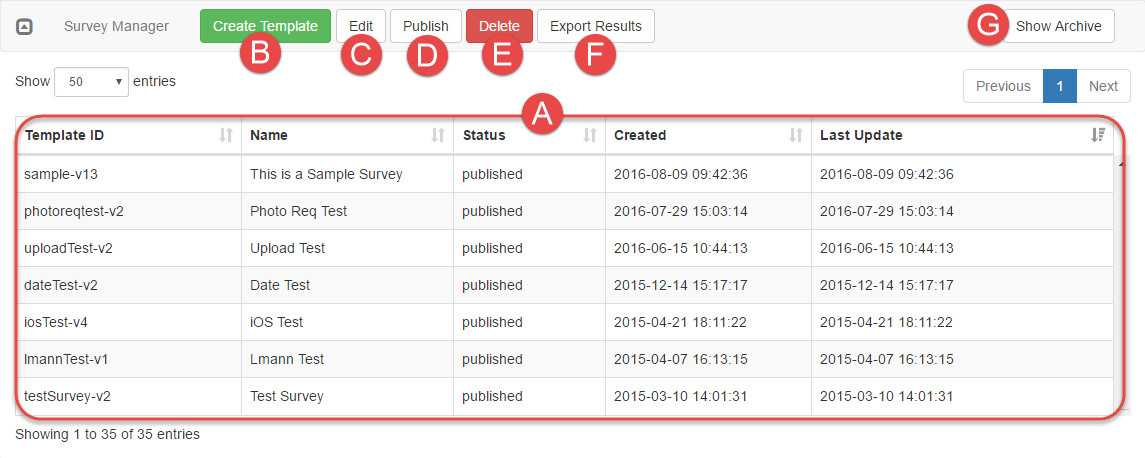The image size is (1145, 458).
Task: Click the collapse panel icon beside Survey Manager
Action: coord(25,27)
